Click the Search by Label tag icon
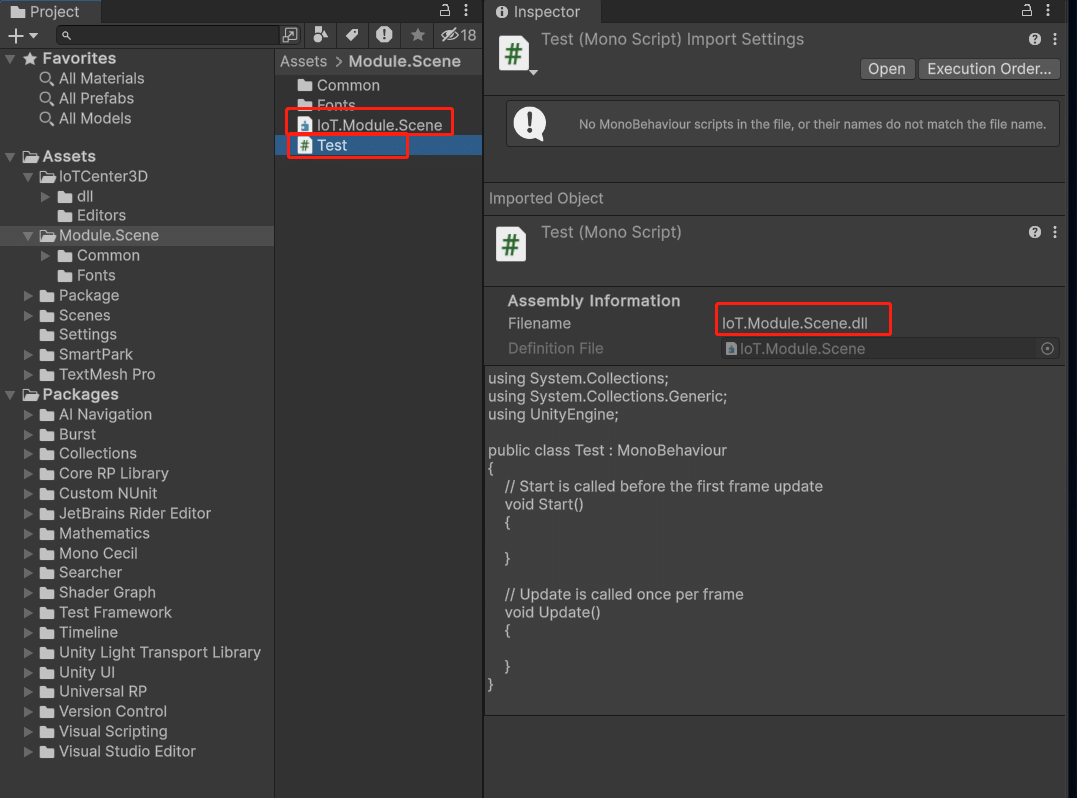The image size is (1077, 798). pos(352,35)
